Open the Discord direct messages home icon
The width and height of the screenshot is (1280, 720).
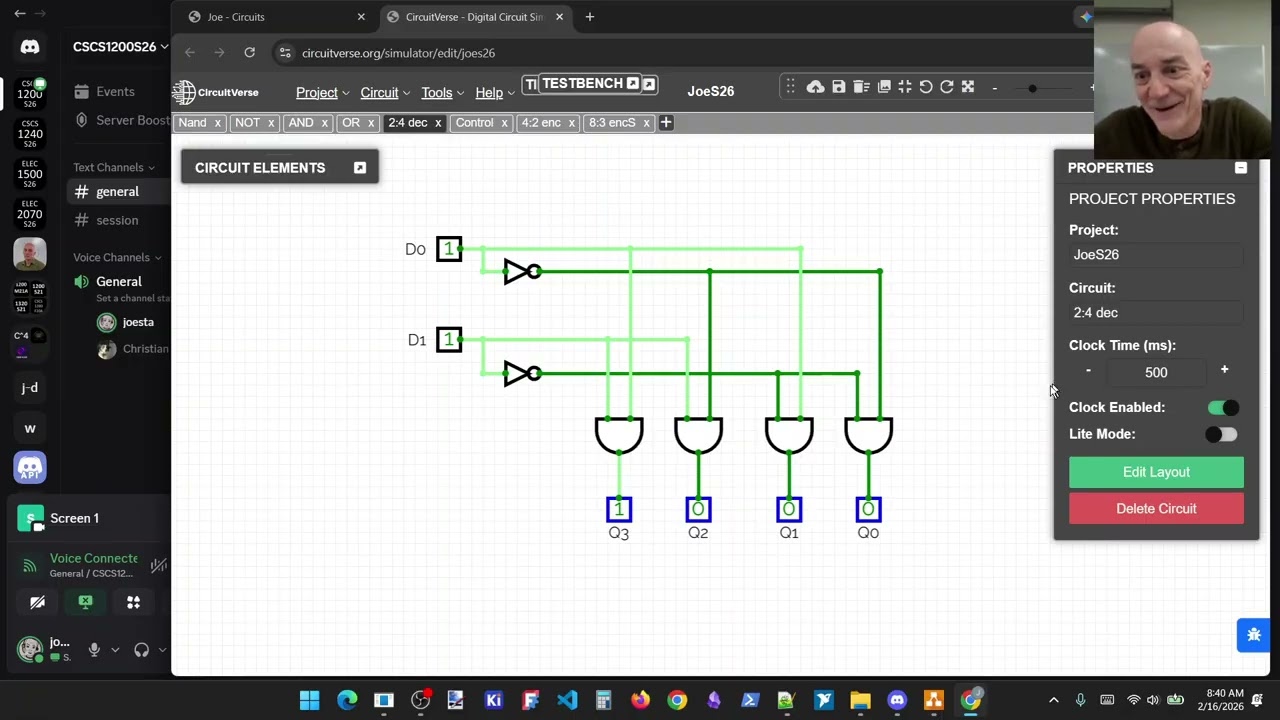click(30, 47)
